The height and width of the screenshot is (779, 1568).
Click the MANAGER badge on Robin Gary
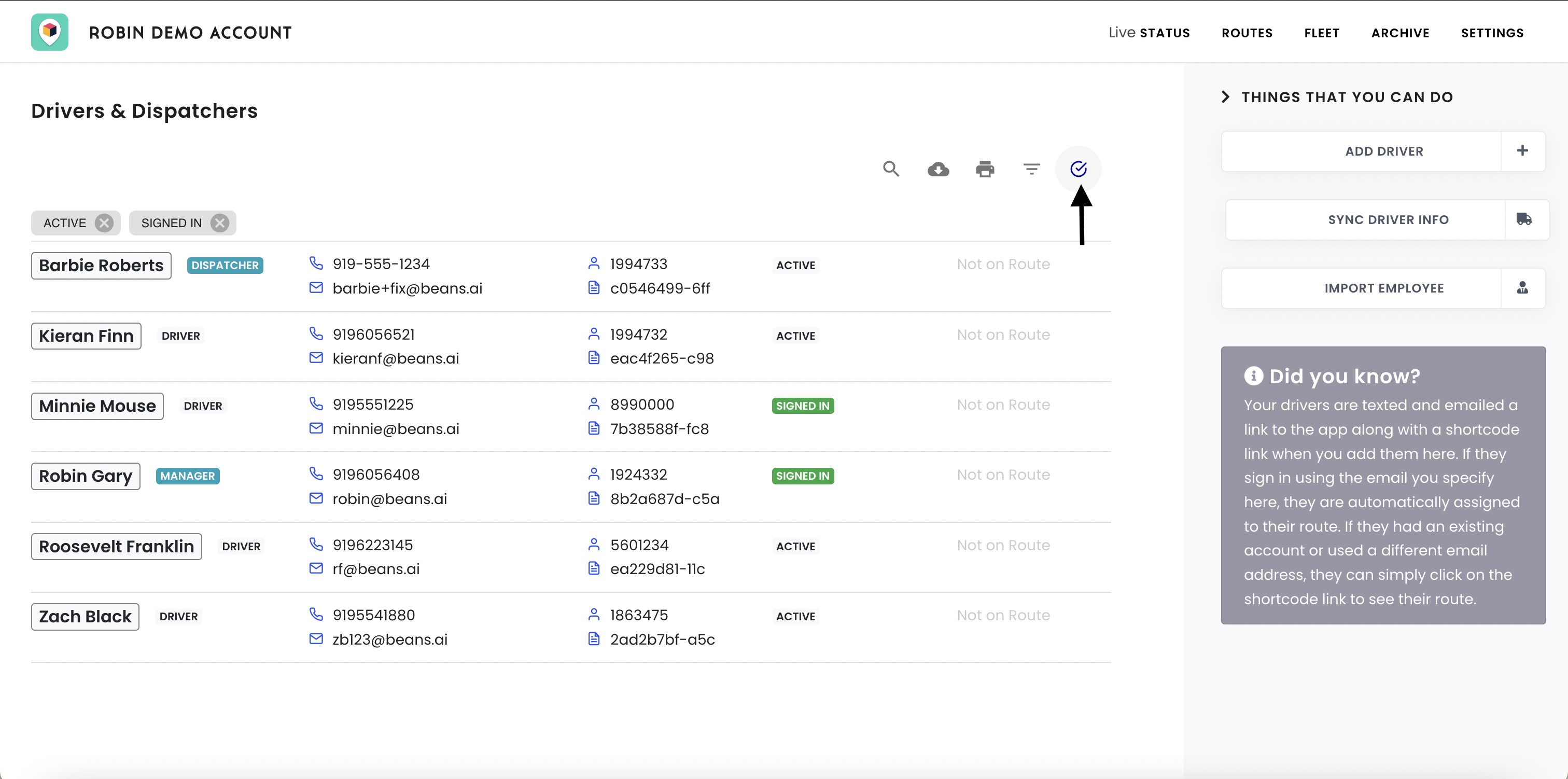188,476
